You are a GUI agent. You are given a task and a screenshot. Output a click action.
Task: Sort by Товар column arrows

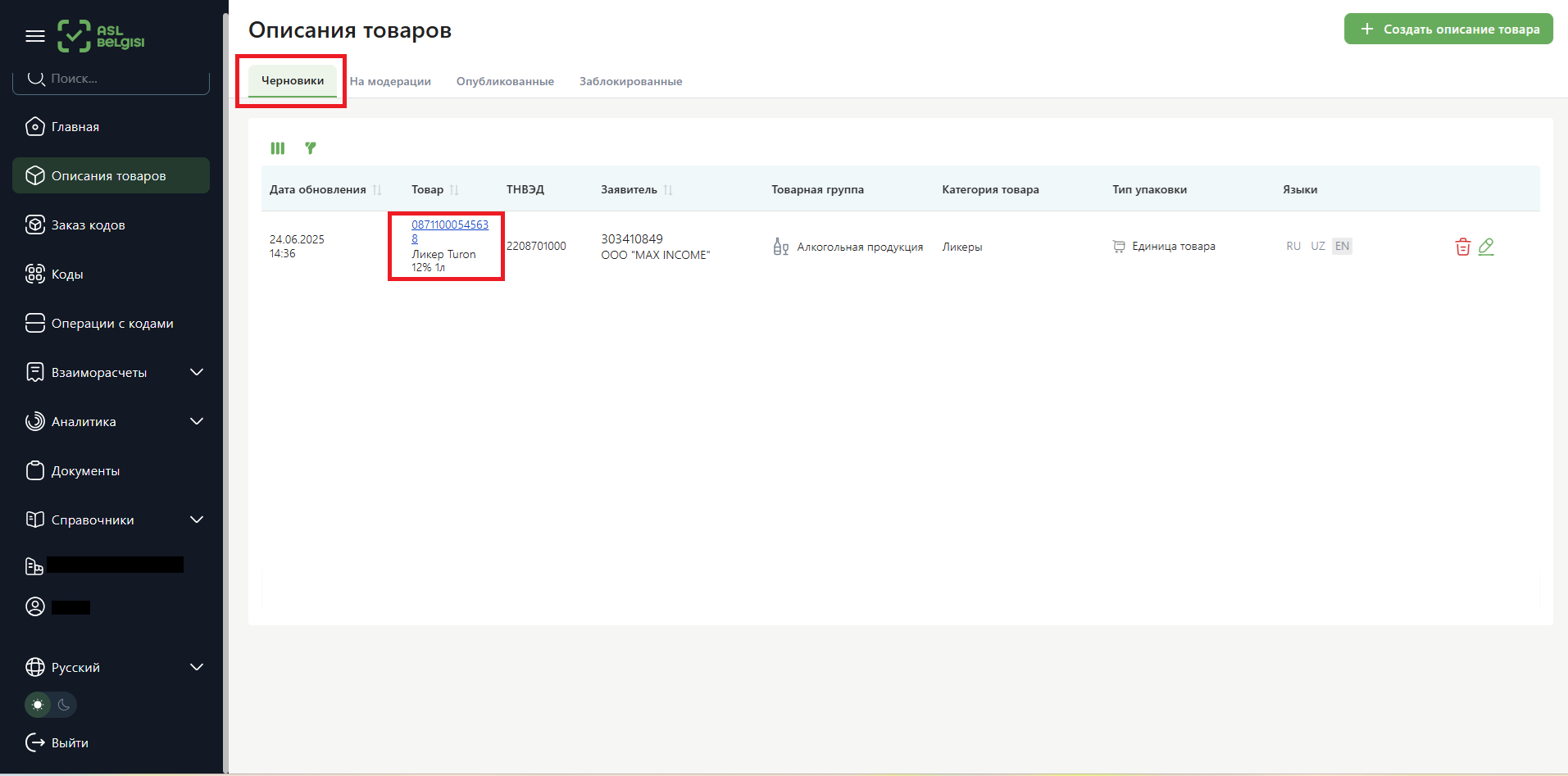(454, 190)
